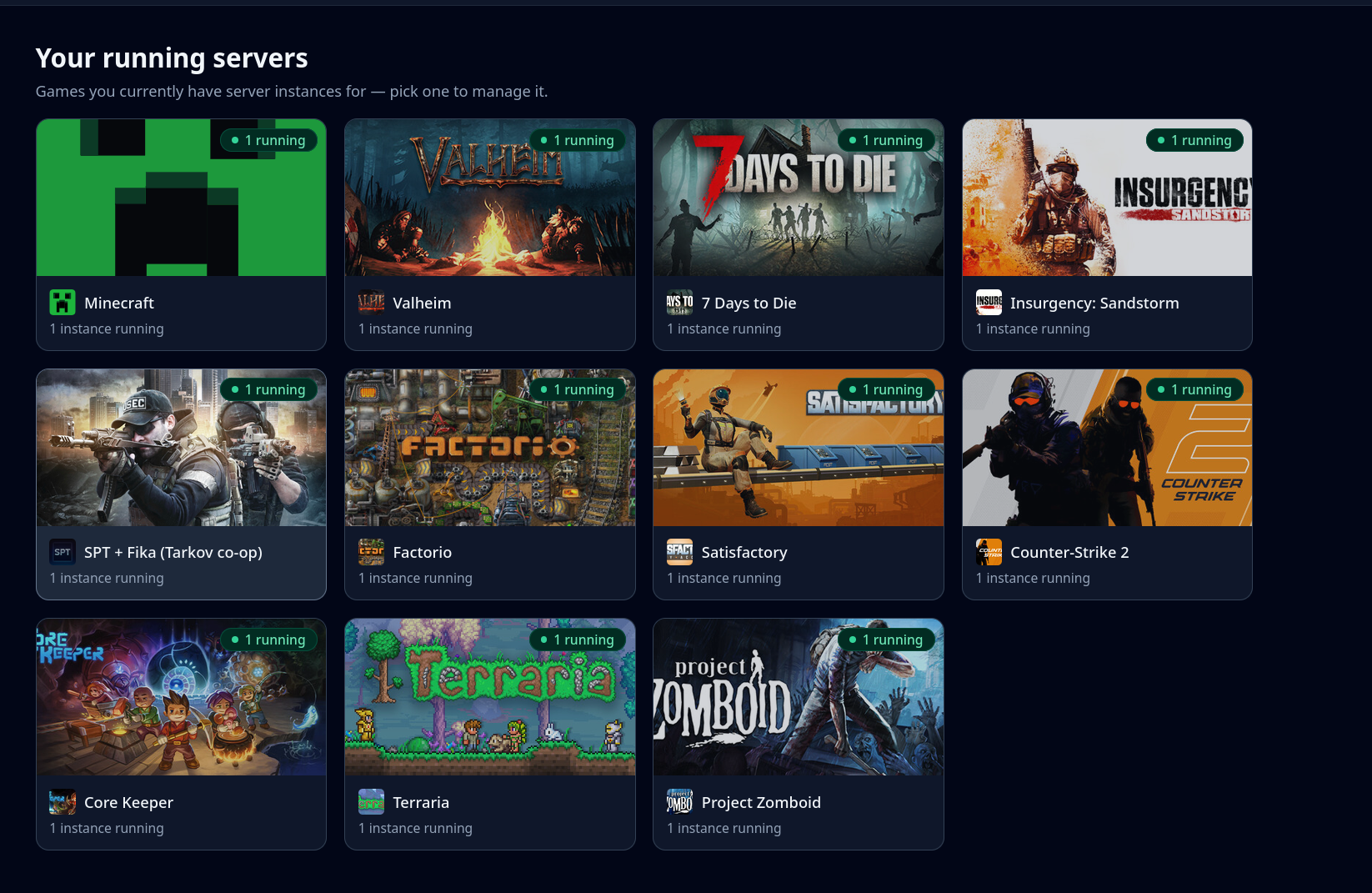
Task: Open the Core Keeper cover image
Action: click(x=181, y=697)
